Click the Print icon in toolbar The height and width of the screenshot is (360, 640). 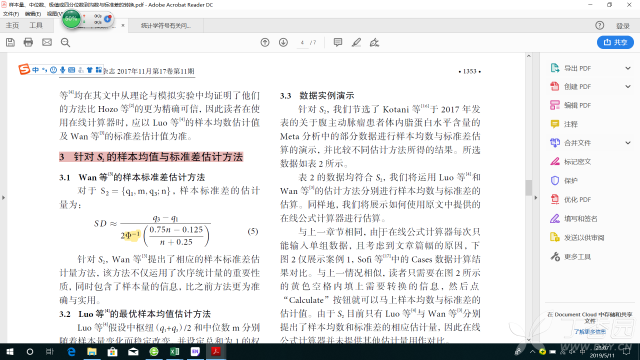[x=28, y=42]
